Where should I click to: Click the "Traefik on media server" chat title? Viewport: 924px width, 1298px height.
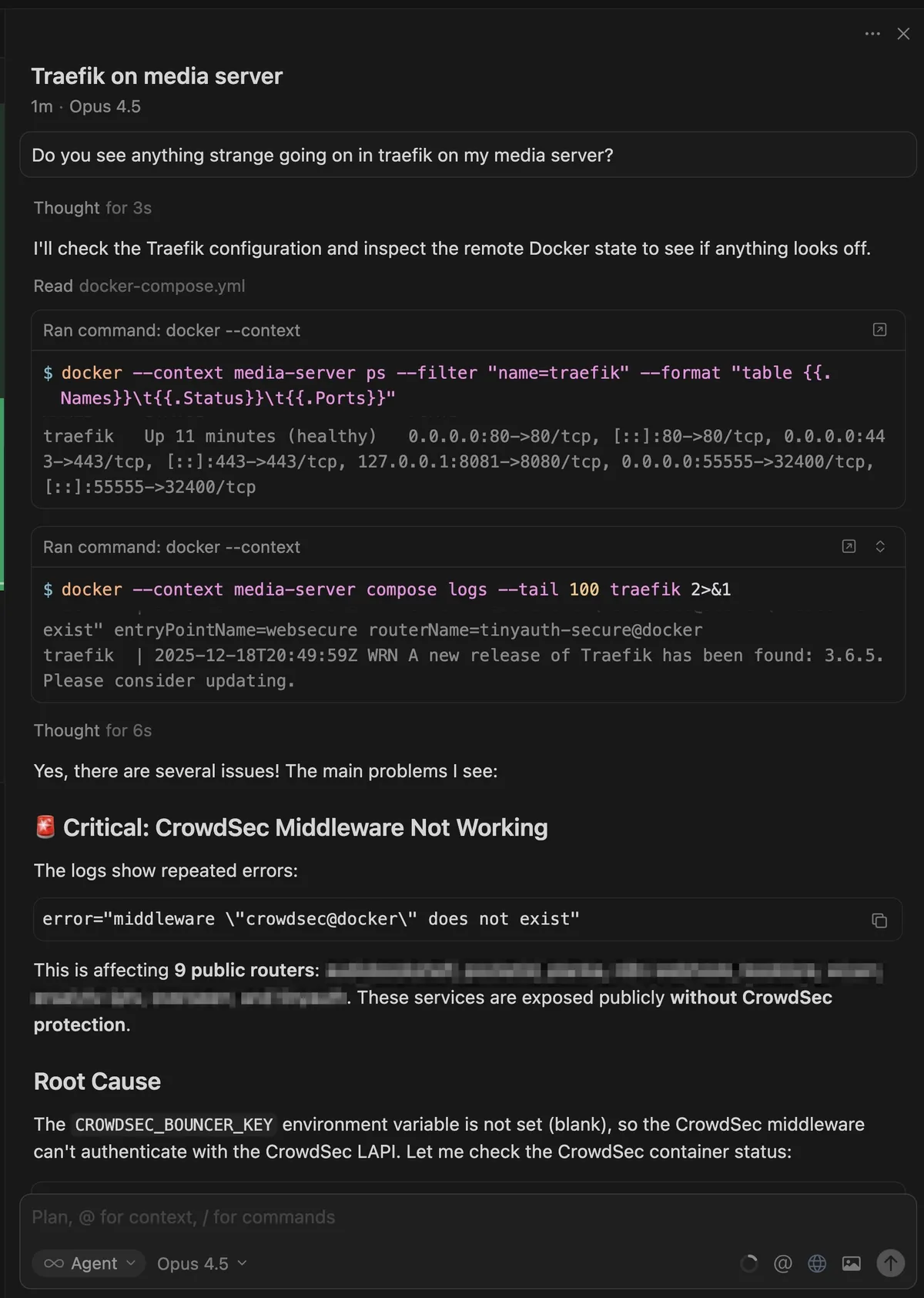157,76
